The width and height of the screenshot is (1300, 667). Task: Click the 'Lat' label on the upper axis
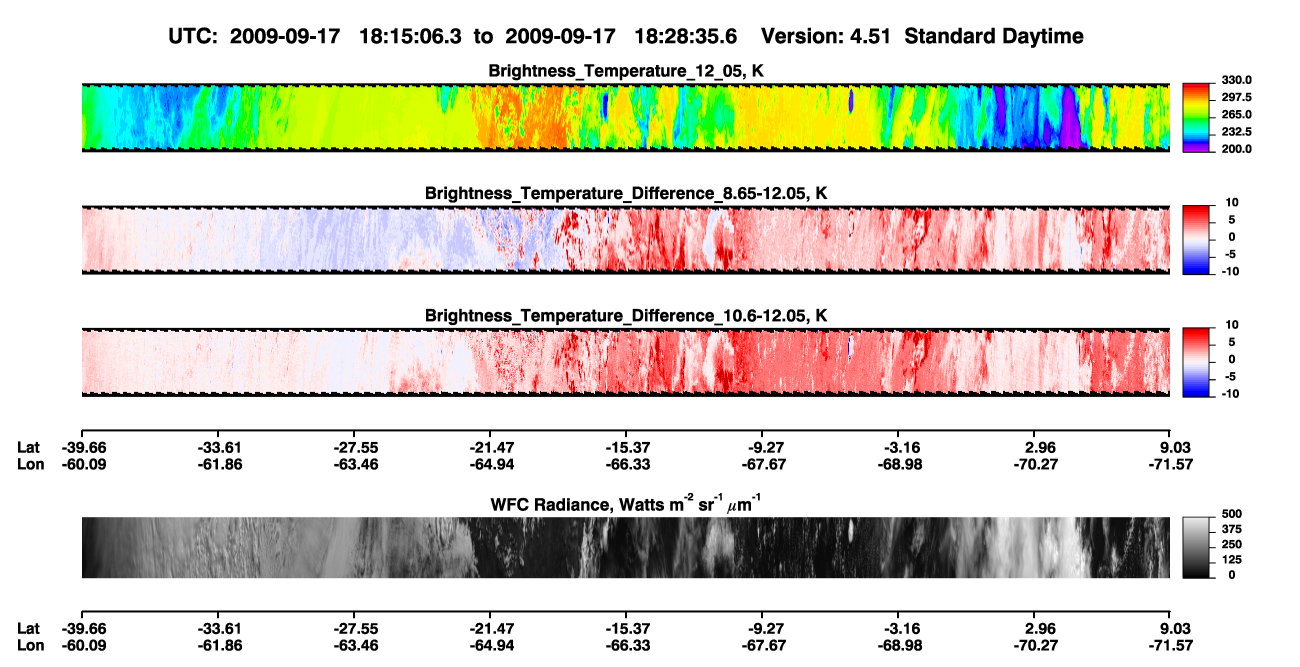tap(29, 447)
